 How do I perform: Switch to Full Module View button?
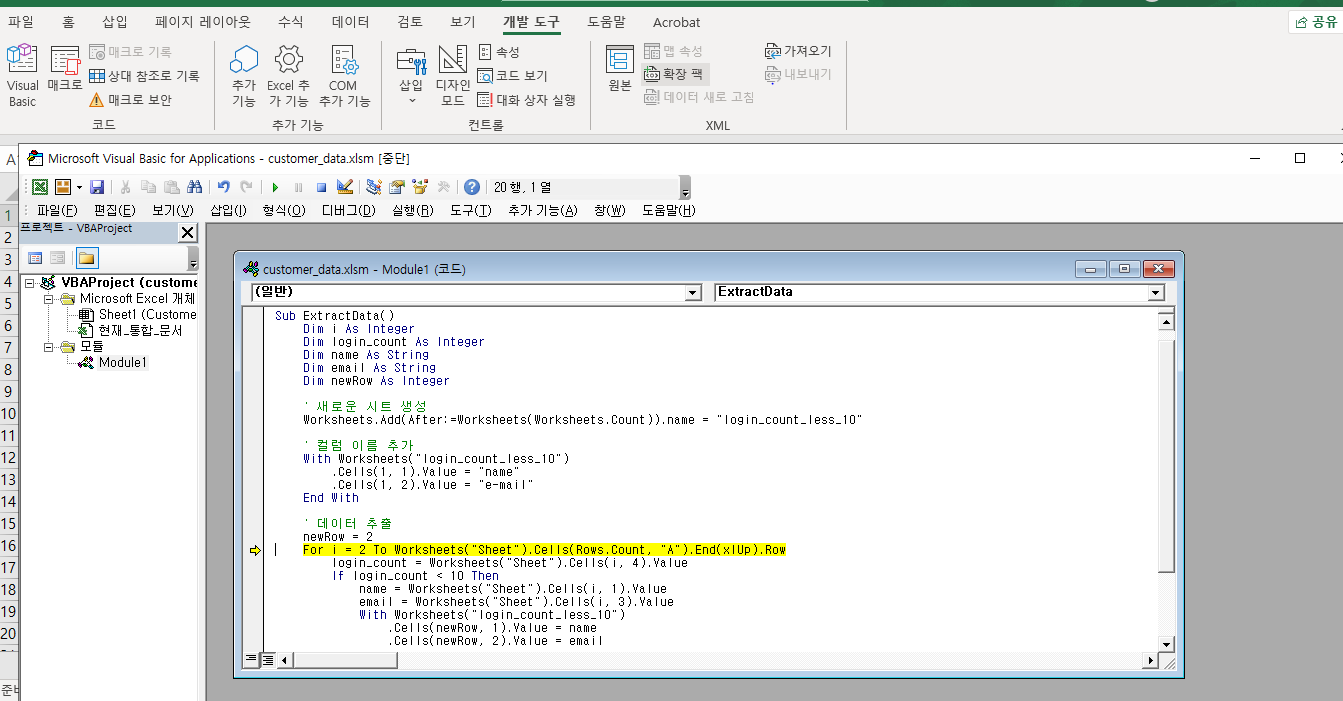tap(268, 660)
